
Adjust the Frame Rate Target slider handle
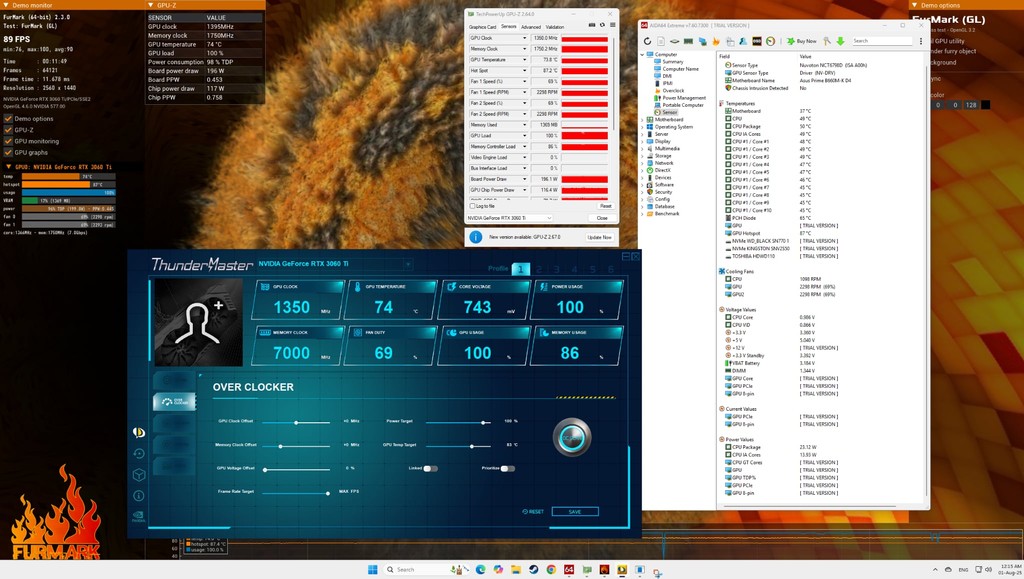pos(328,493)
